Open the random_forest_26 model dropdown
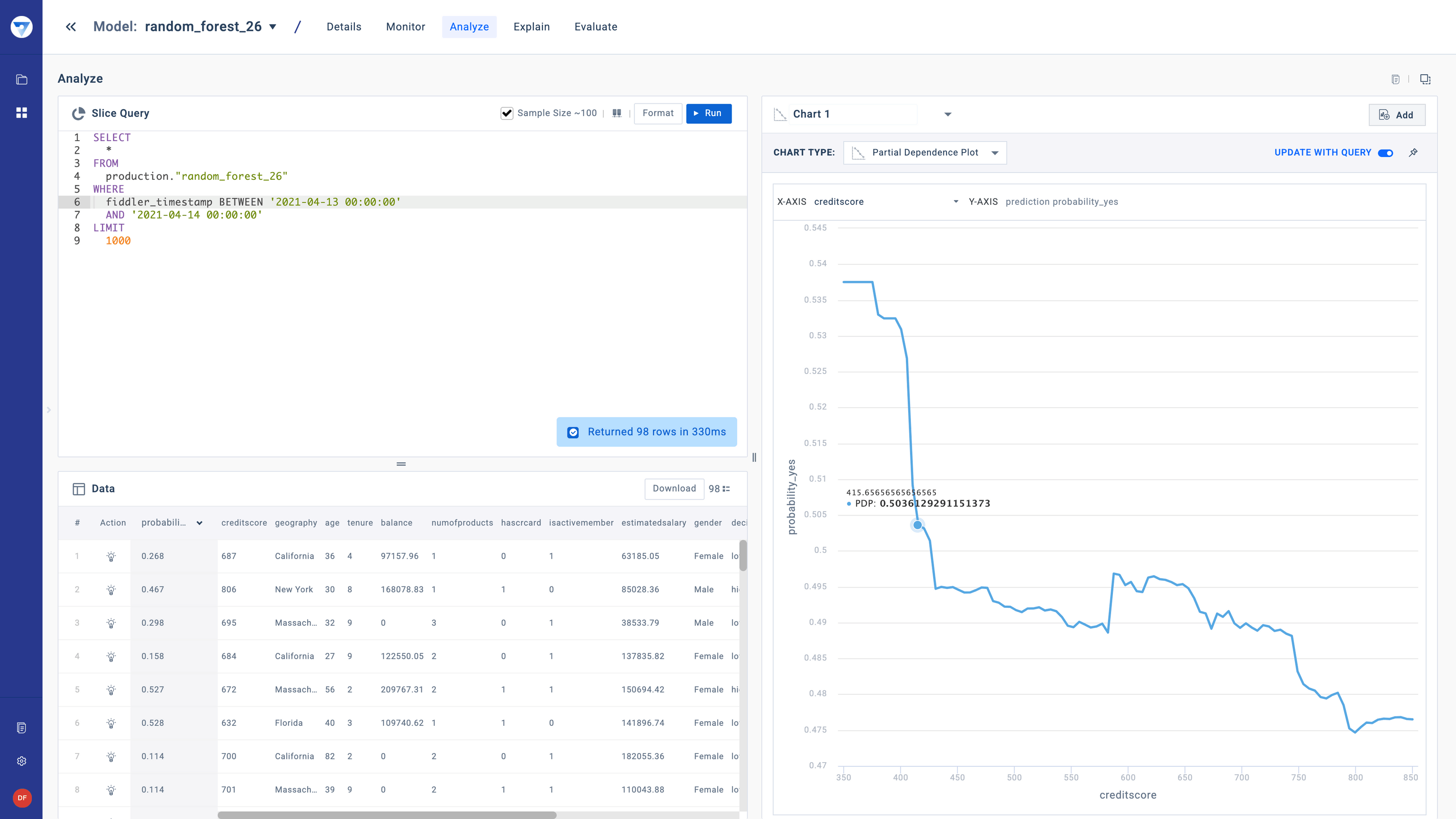Image resolution: width=1456 pixels, height=819 pixels. (x=272, y=26)
